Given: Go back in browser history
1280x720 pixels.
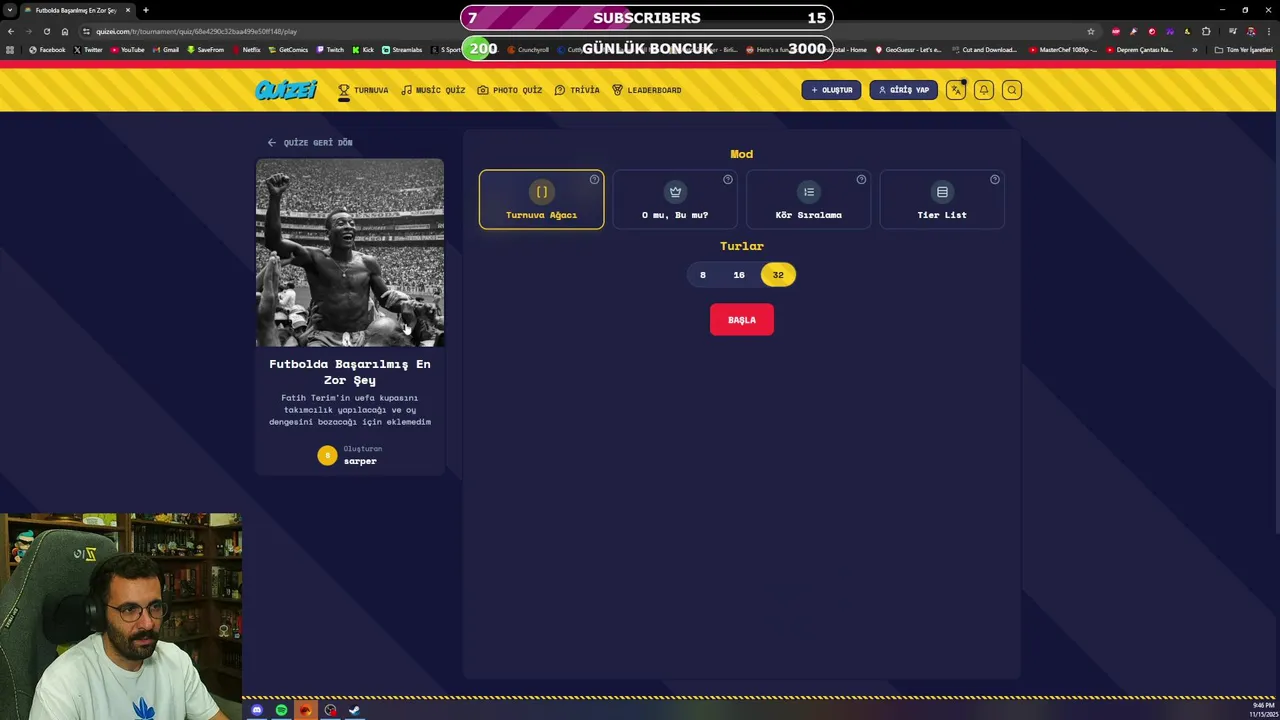Looking at the screenshot, I should coord(11,31).
